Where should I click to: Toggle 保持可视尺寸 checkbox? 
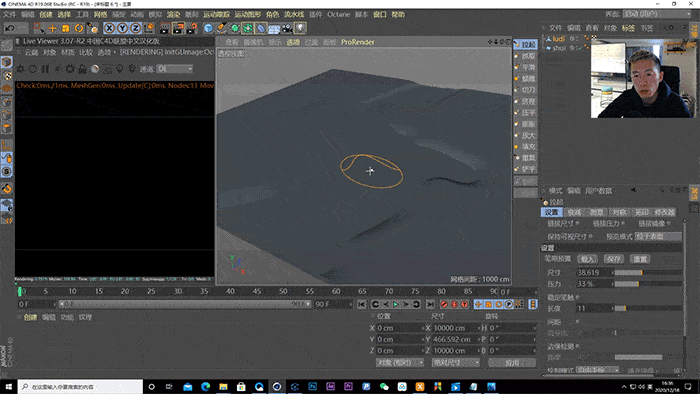click(591, 236)
